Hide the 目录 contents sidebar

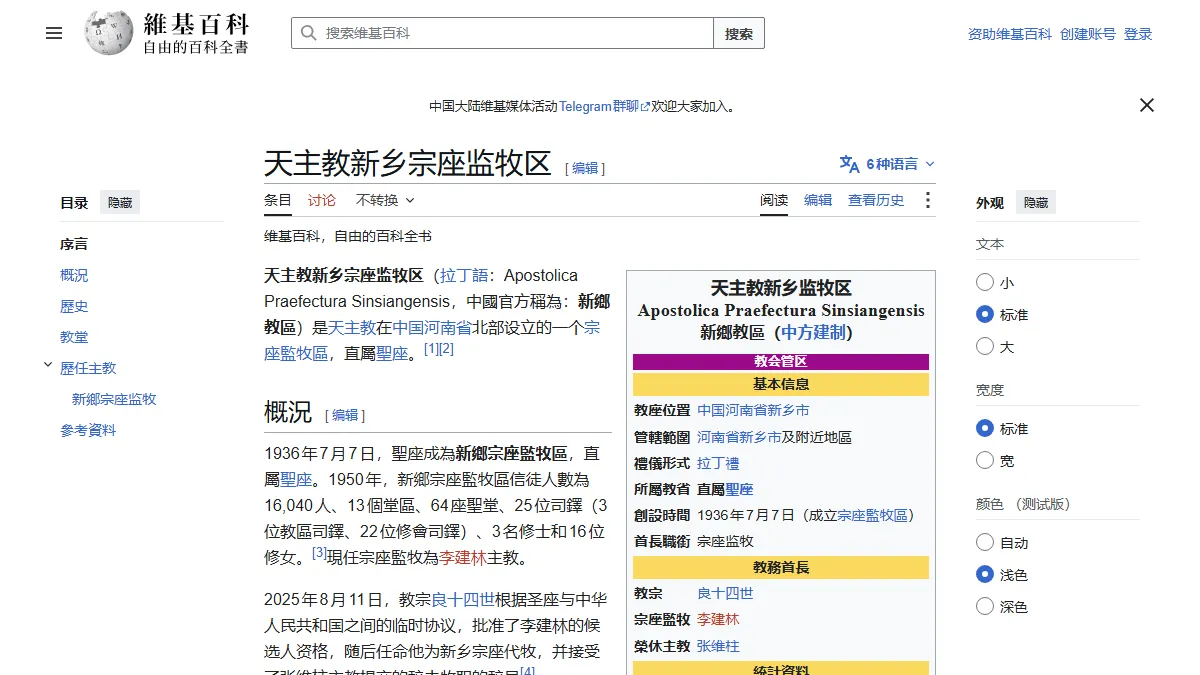(x=120, y=203)
